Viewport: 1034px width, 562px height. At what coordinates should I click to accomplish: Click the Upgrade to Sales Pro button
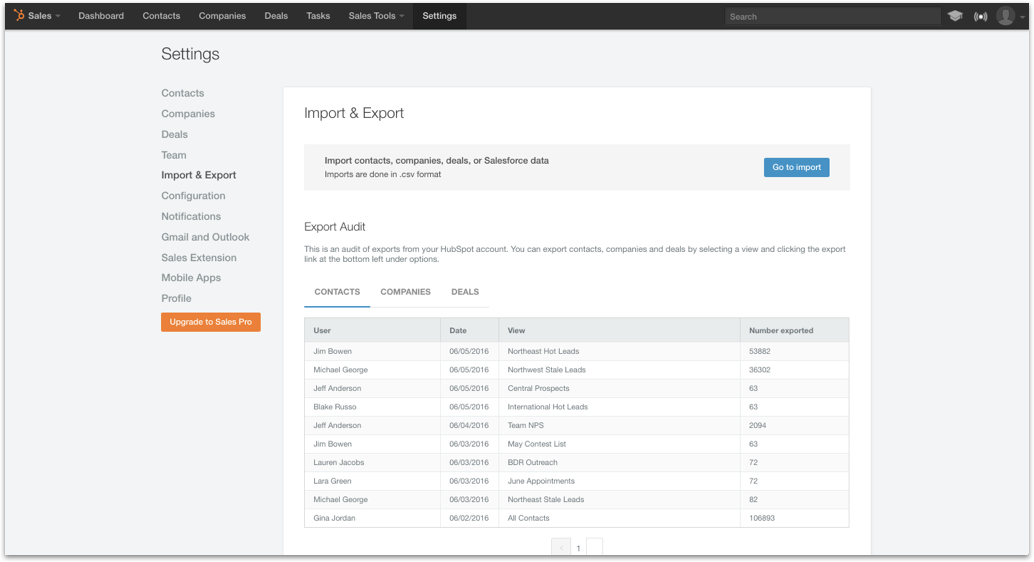(210, 322)
